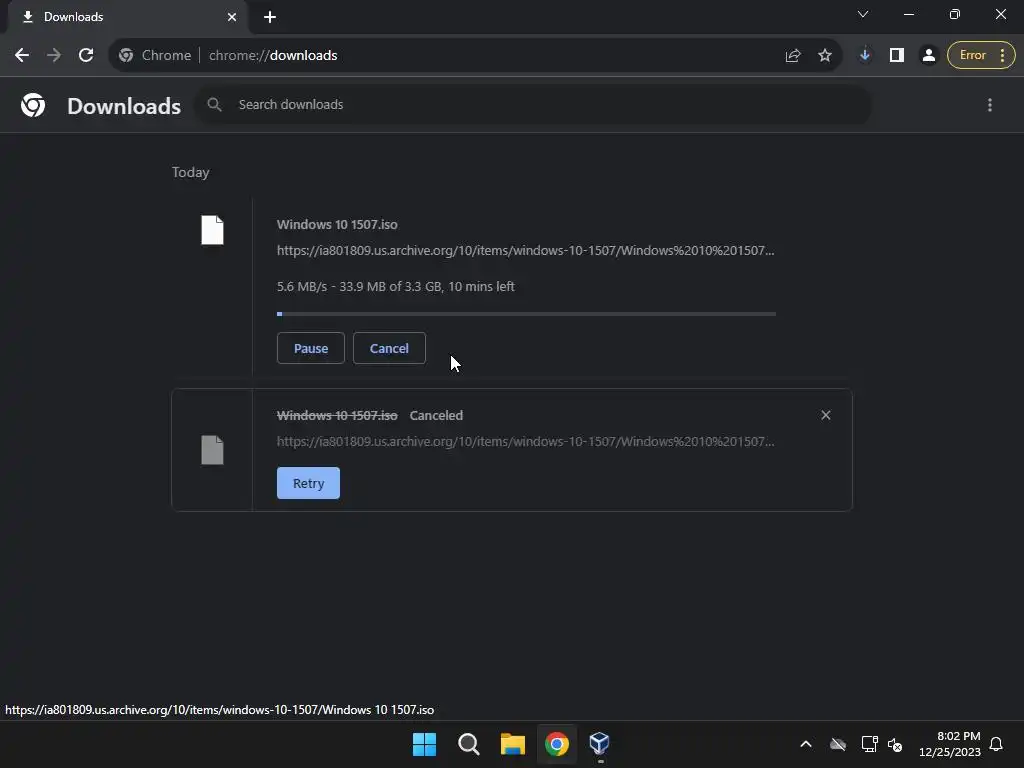Open File Explorer from taskbar
1024x768 pixels.
point(513,744)
